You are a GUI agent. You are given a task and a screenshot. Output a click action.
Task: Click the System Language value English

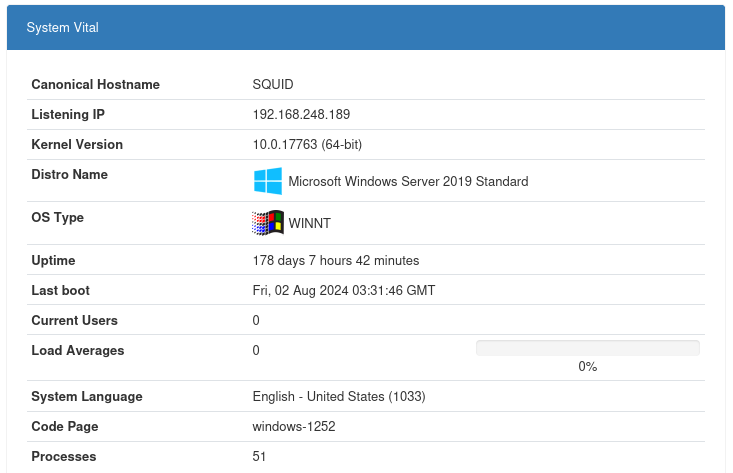tap(339, 397)
